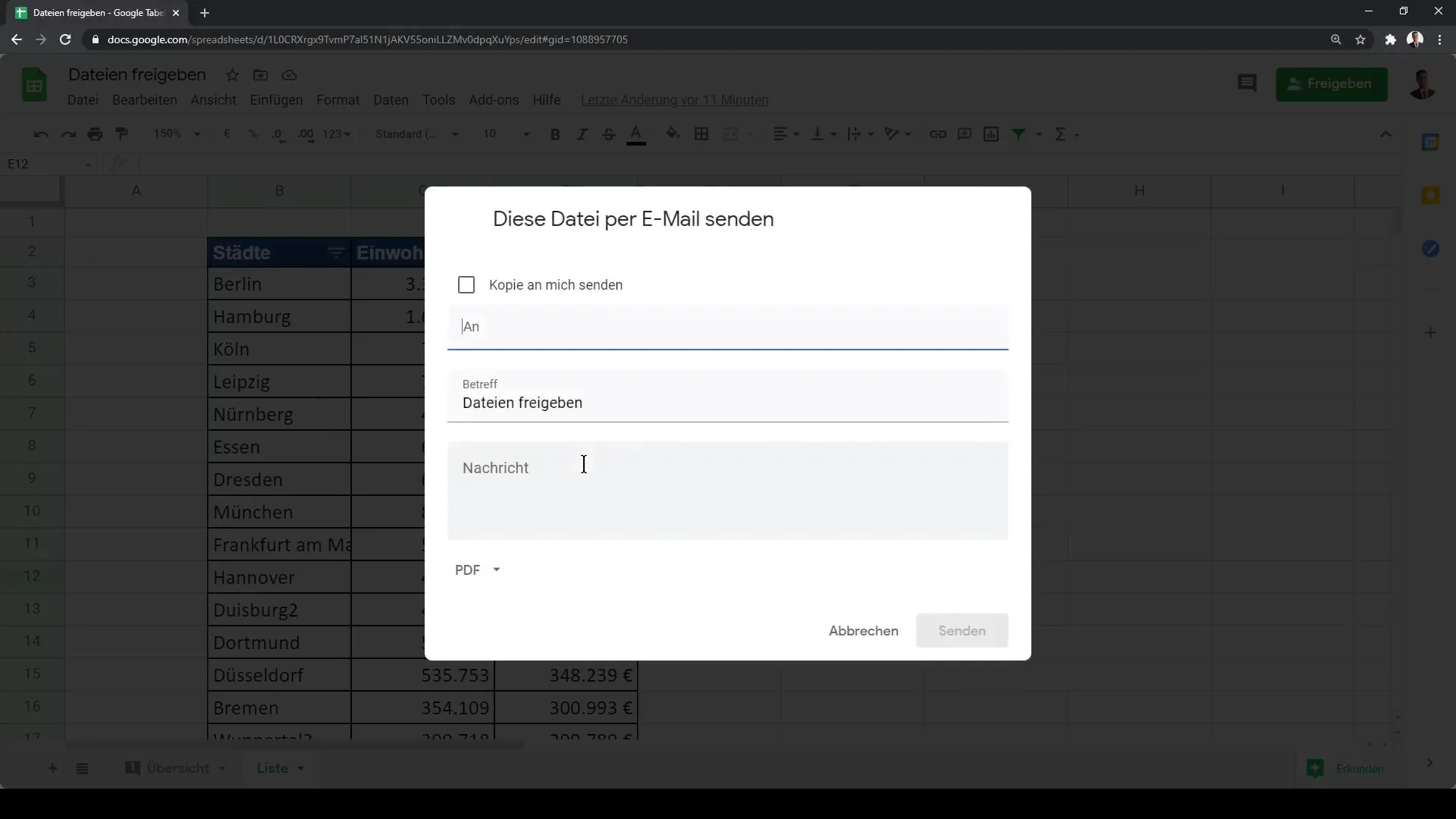Viewport: 1456px width, 819px height.
Task: Open horizontal align dropdown
Action: 786,134
